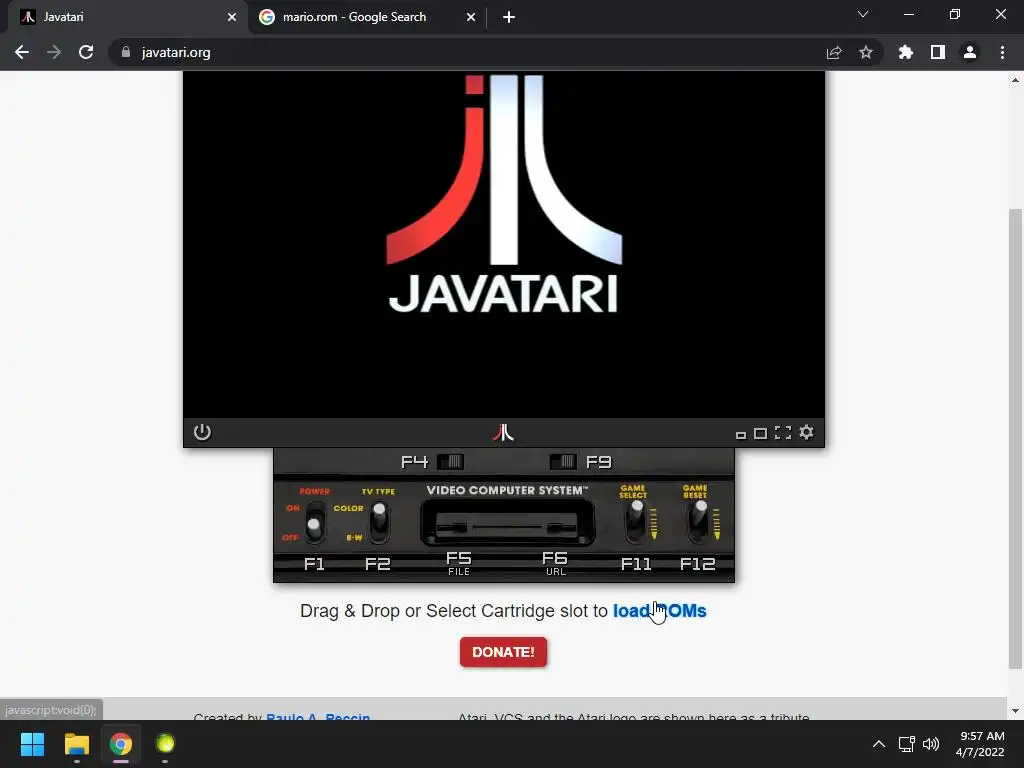Toggle the F4 difficulty switch
Screen dimensions: 1024x768
tap(451, 462)
